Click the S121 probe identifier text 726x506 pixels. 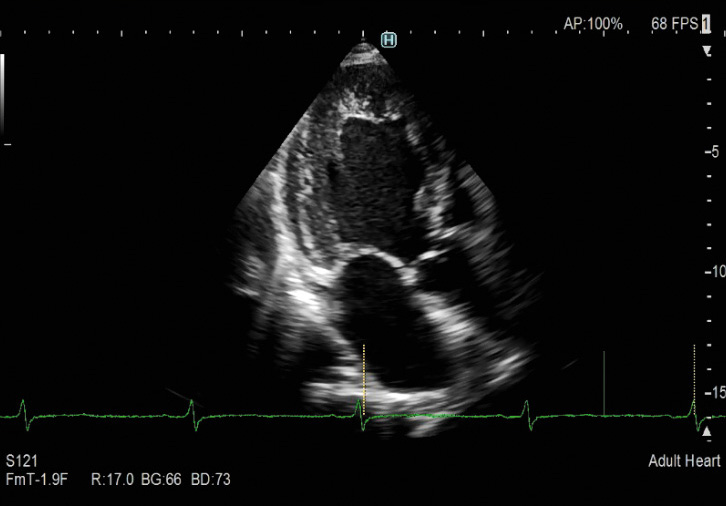(x=19, y=462)
